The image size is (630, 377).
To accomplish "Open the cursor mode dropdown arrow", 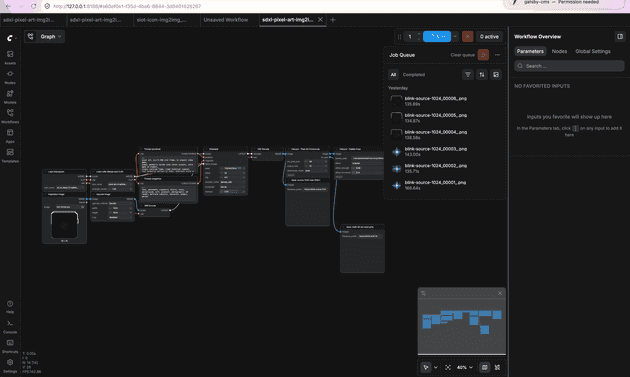I will [x=436, y=367].
